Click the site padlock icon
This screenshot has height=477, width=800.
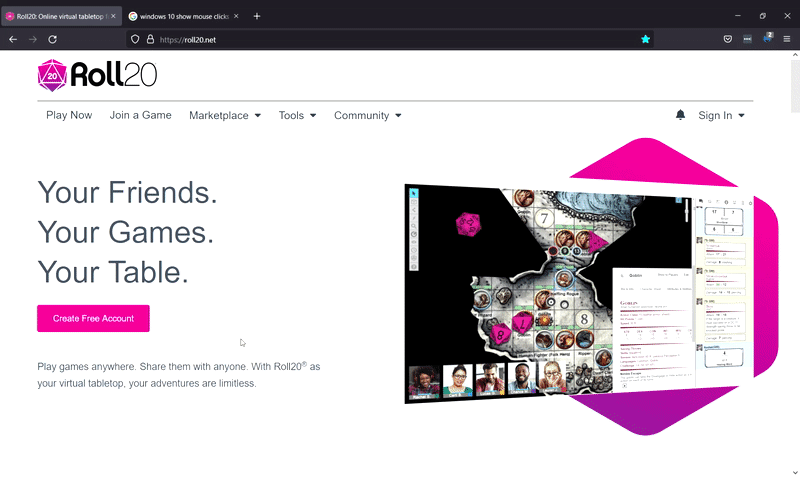pyautogui.click(x=150, y=39)
